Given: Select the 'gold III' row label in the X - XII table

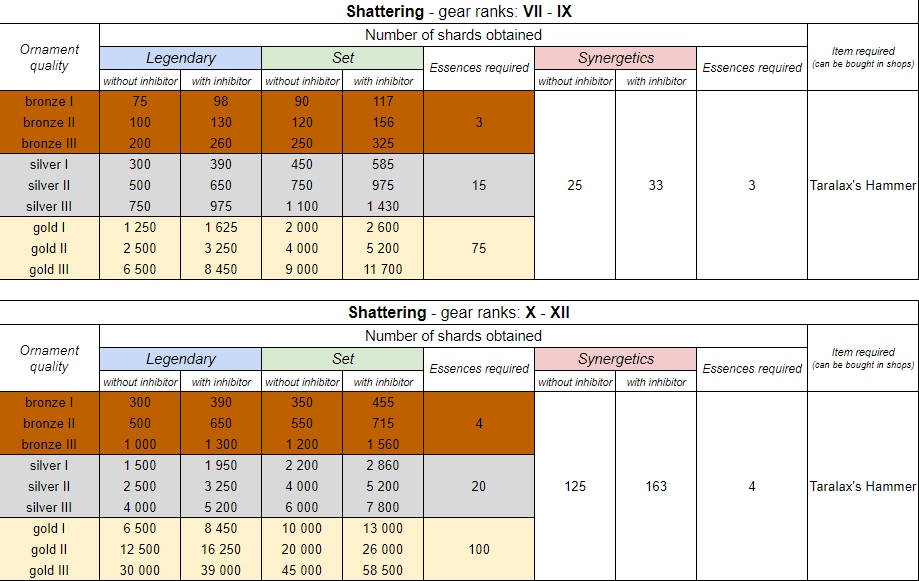Looking at the screenshot, I should (x=49, y=570).
